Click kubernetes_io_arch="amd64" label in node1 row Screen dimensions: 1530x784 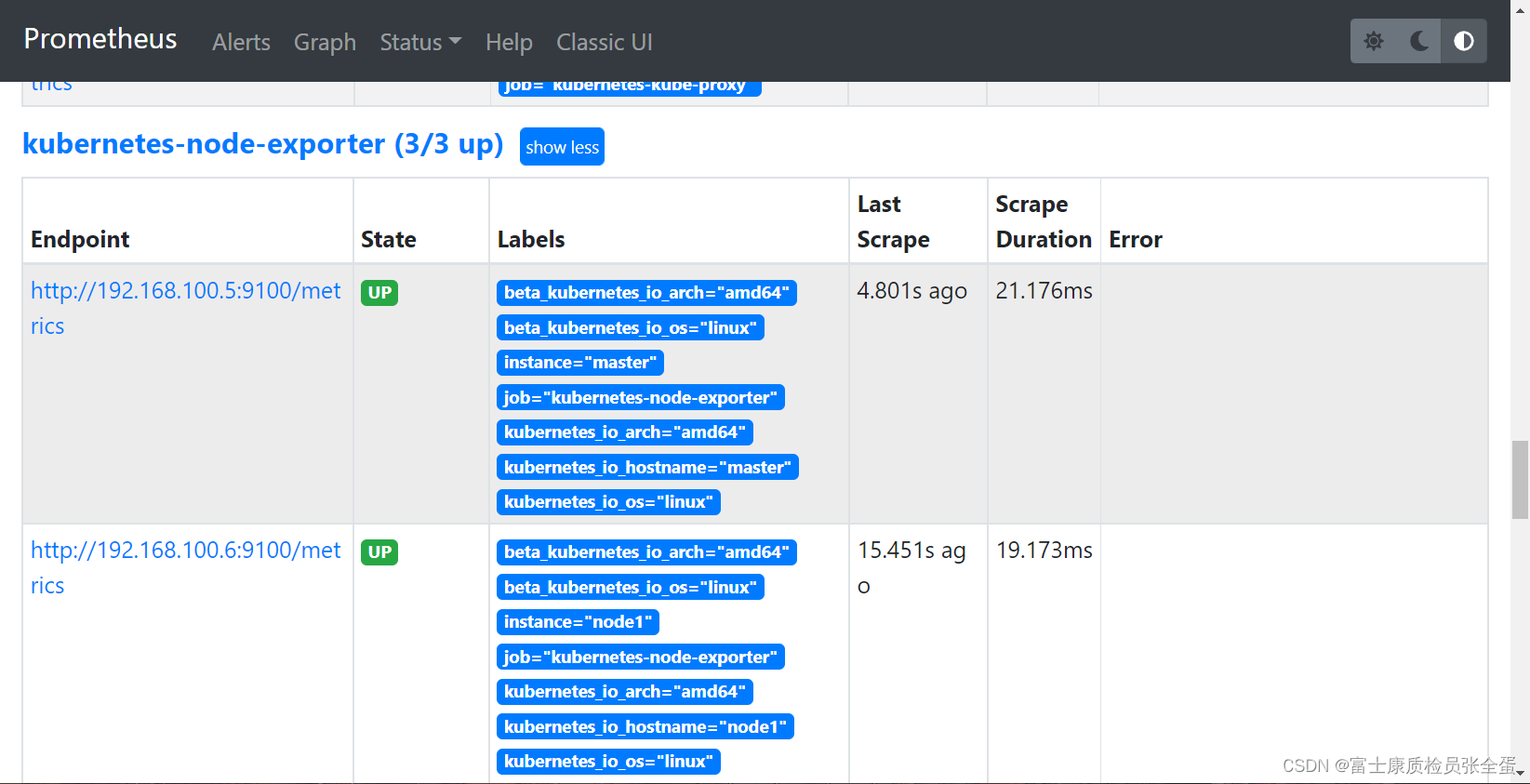625,692
